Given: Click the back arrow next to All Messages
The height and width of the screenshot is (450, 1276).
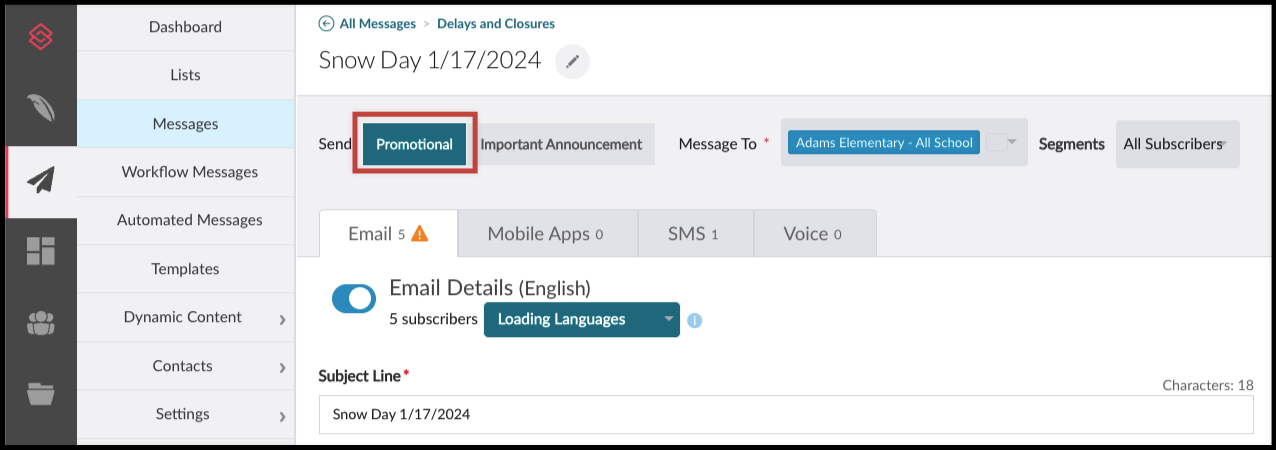Looking at the screenshot, I should [x=326, y=23].
